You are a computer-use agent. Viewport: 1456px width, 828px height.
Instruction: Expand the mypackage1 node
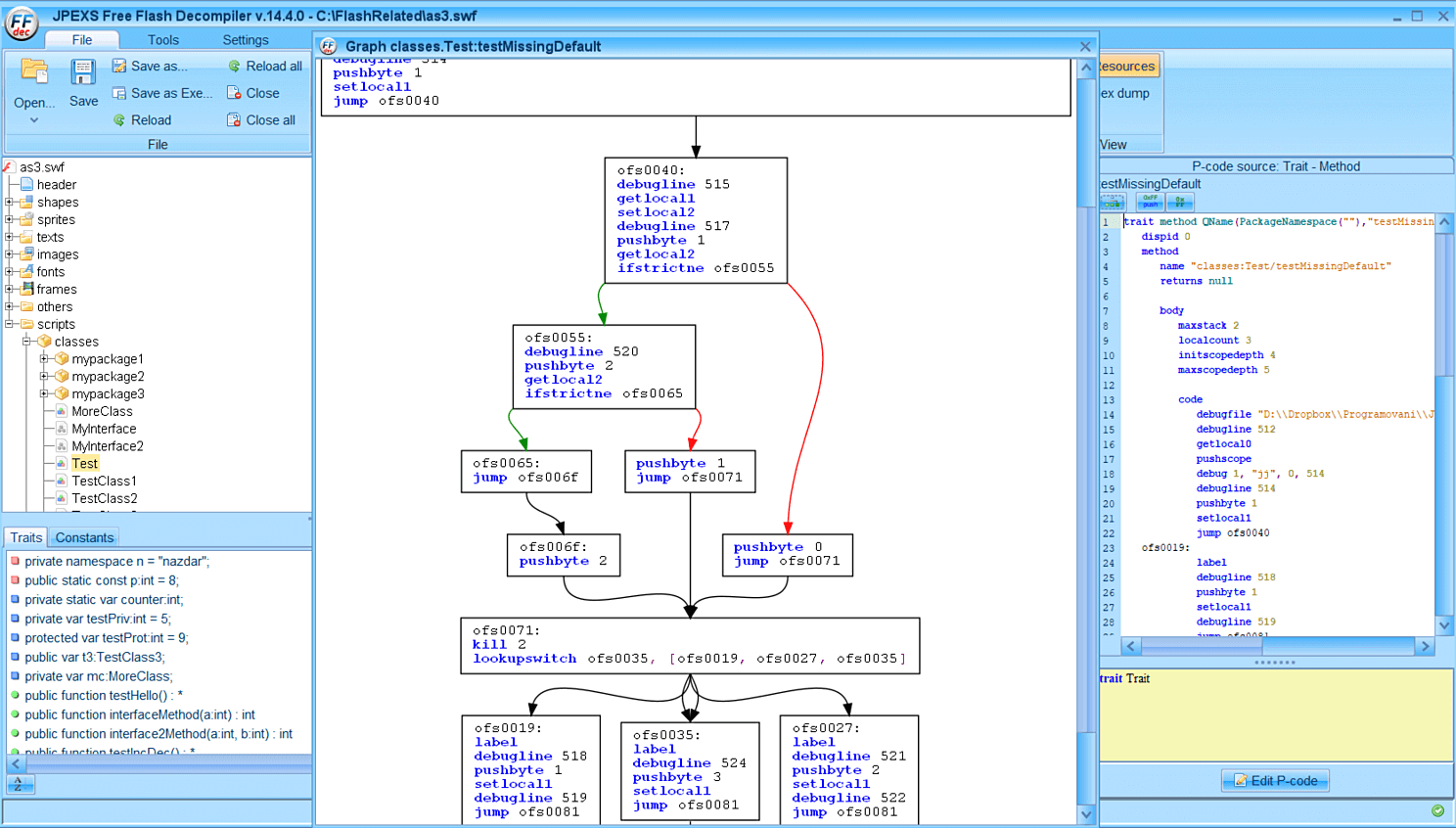pos(44,359)
